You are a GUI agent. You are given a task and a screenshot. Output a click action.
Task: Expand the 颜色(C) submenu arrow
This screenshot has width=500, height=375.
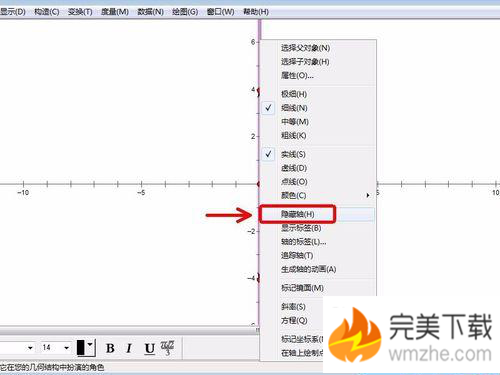(368, 195)
